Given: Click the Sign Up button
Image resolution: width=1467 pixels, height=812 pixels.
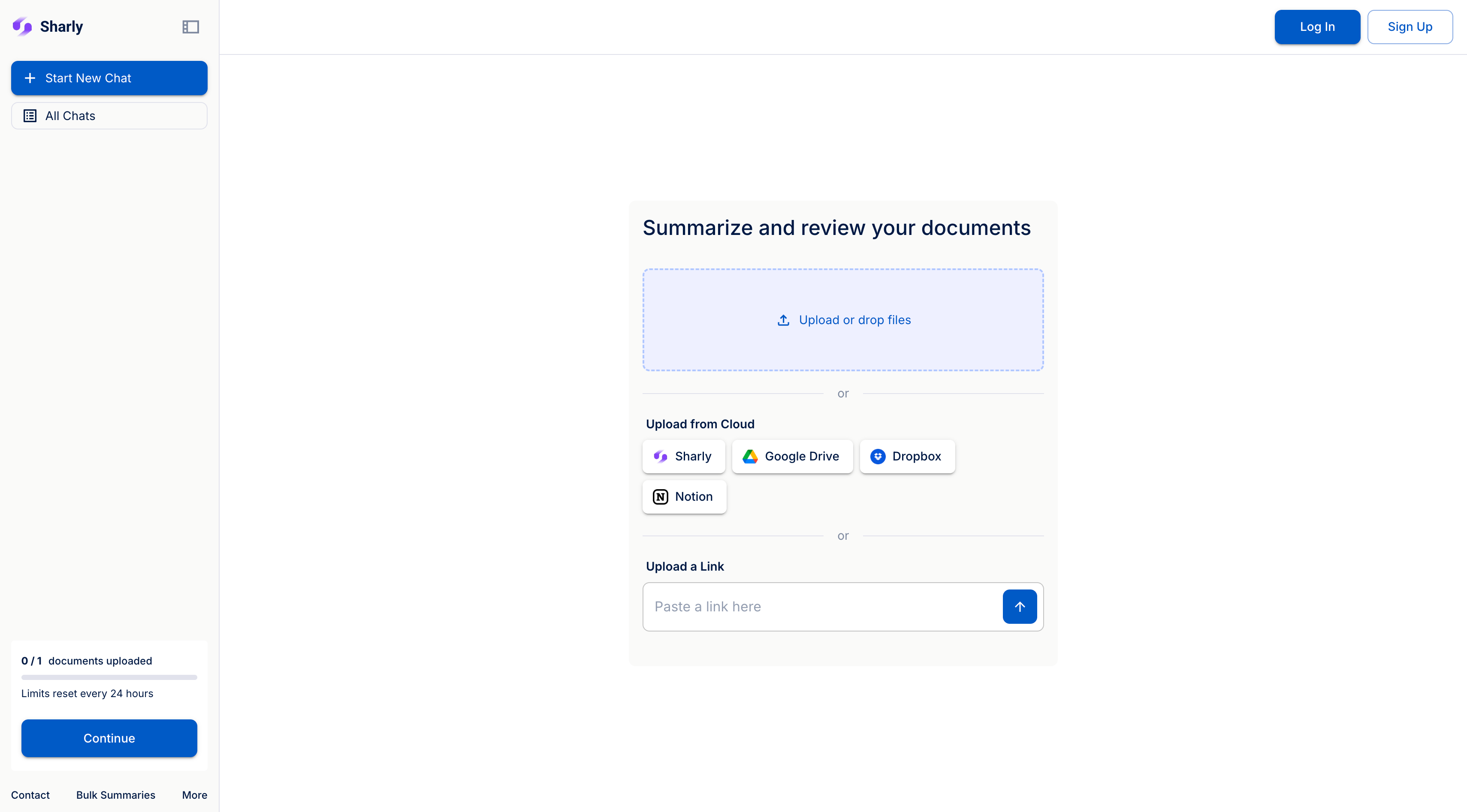Looking at the screenshot, I should 1410,27.
